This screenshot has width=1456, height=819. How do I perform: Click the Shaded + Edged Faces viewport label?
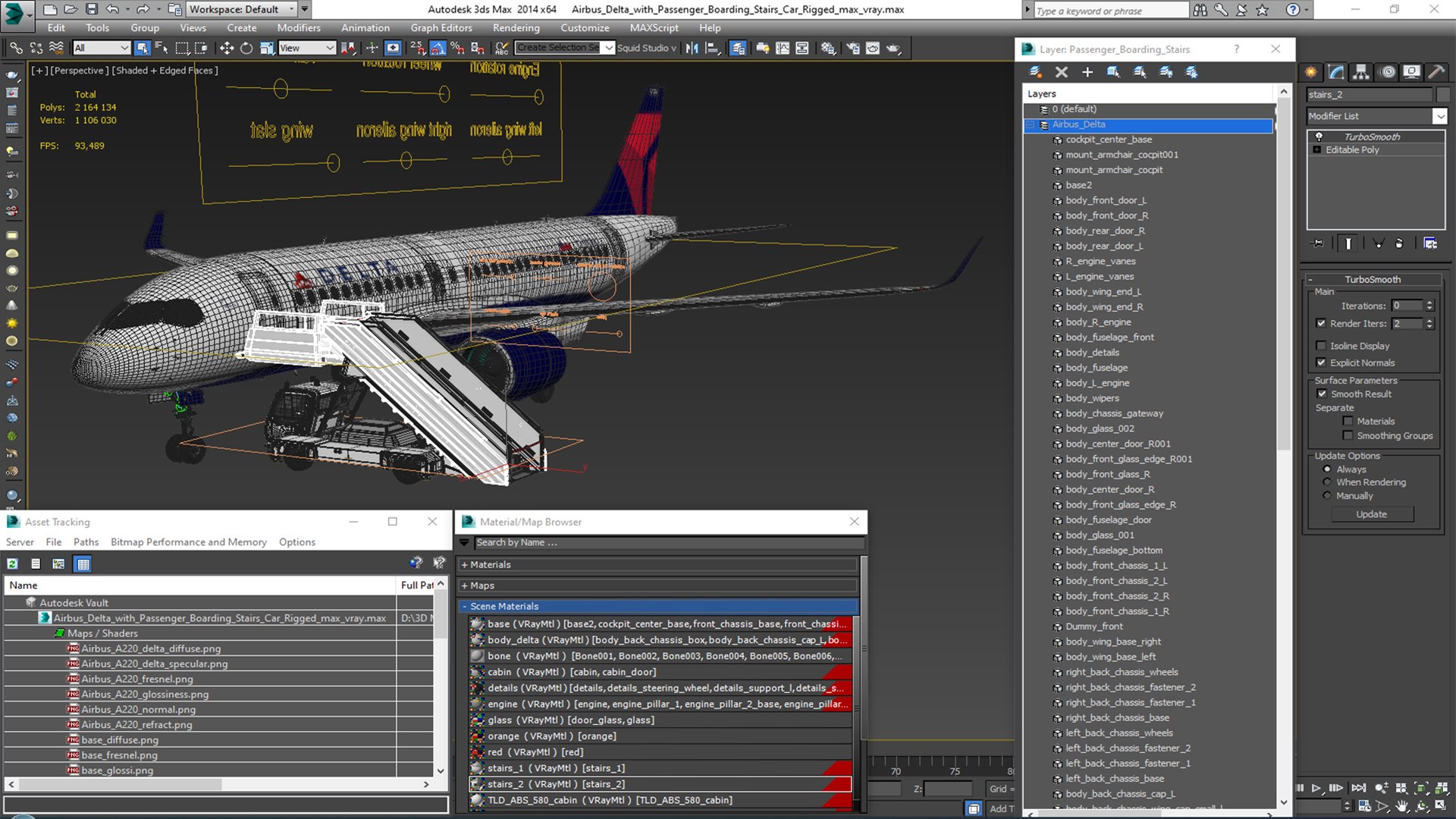point(165,71)
